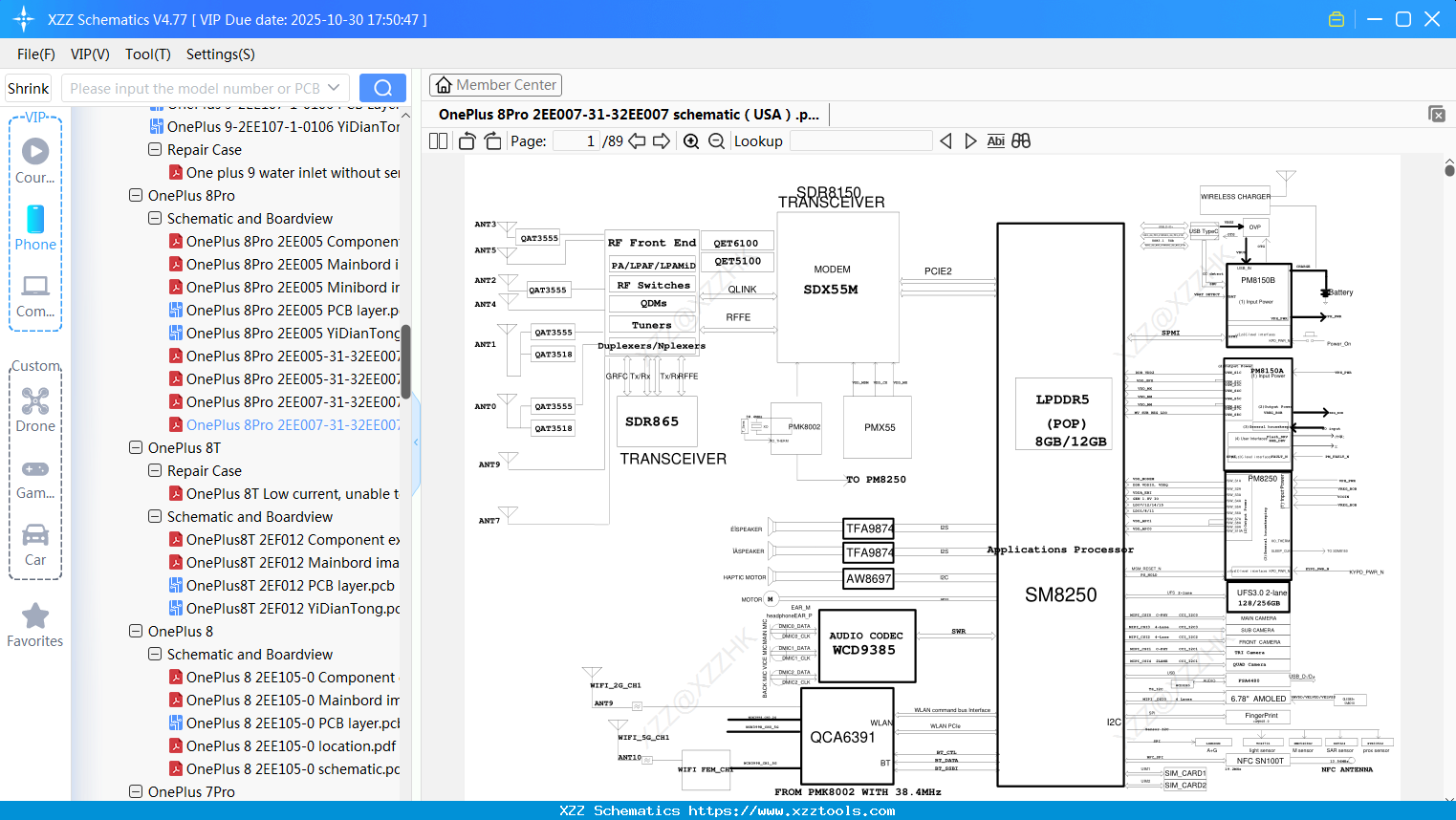The width and height of the screenshot is (1456, 820).
Task: Find next lookup result
Action: point(970,141)
